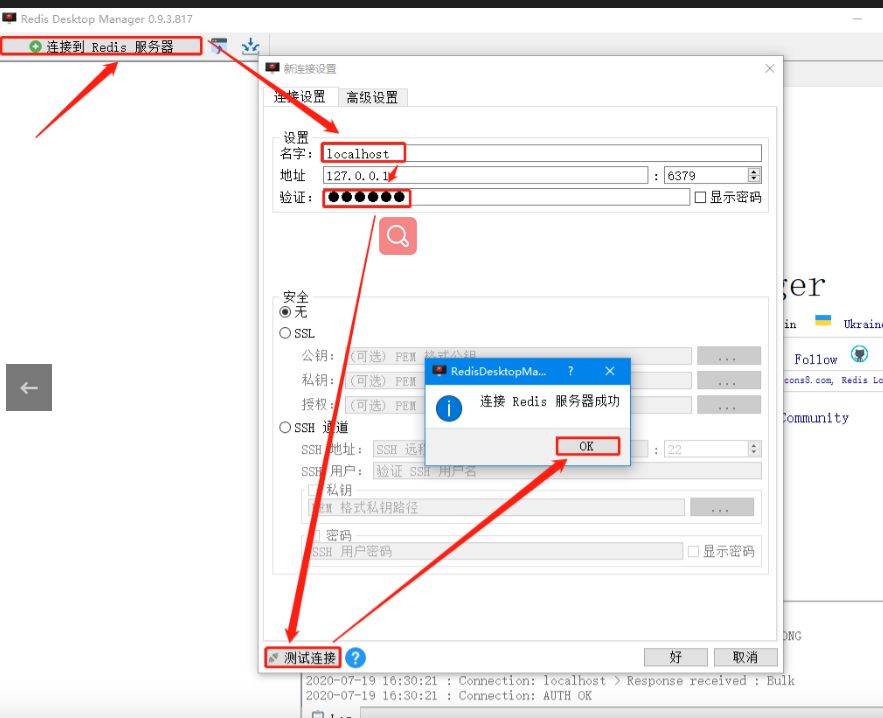The width and height of the screenshot is (883, 718).
Task: Switch to the 高级设置 tab
Action: coord(372,97)
